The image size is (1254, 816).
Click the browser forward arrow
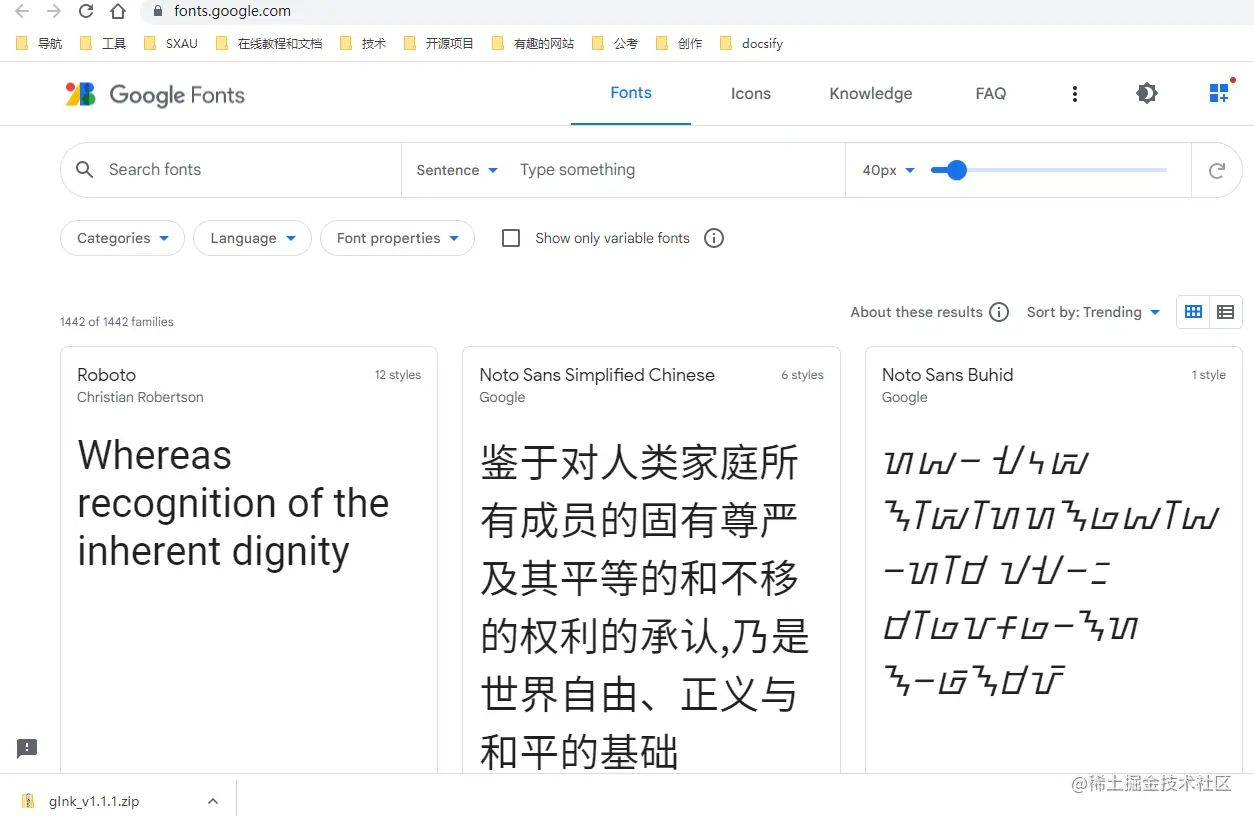pyautogui.click(x=54, y=12)
